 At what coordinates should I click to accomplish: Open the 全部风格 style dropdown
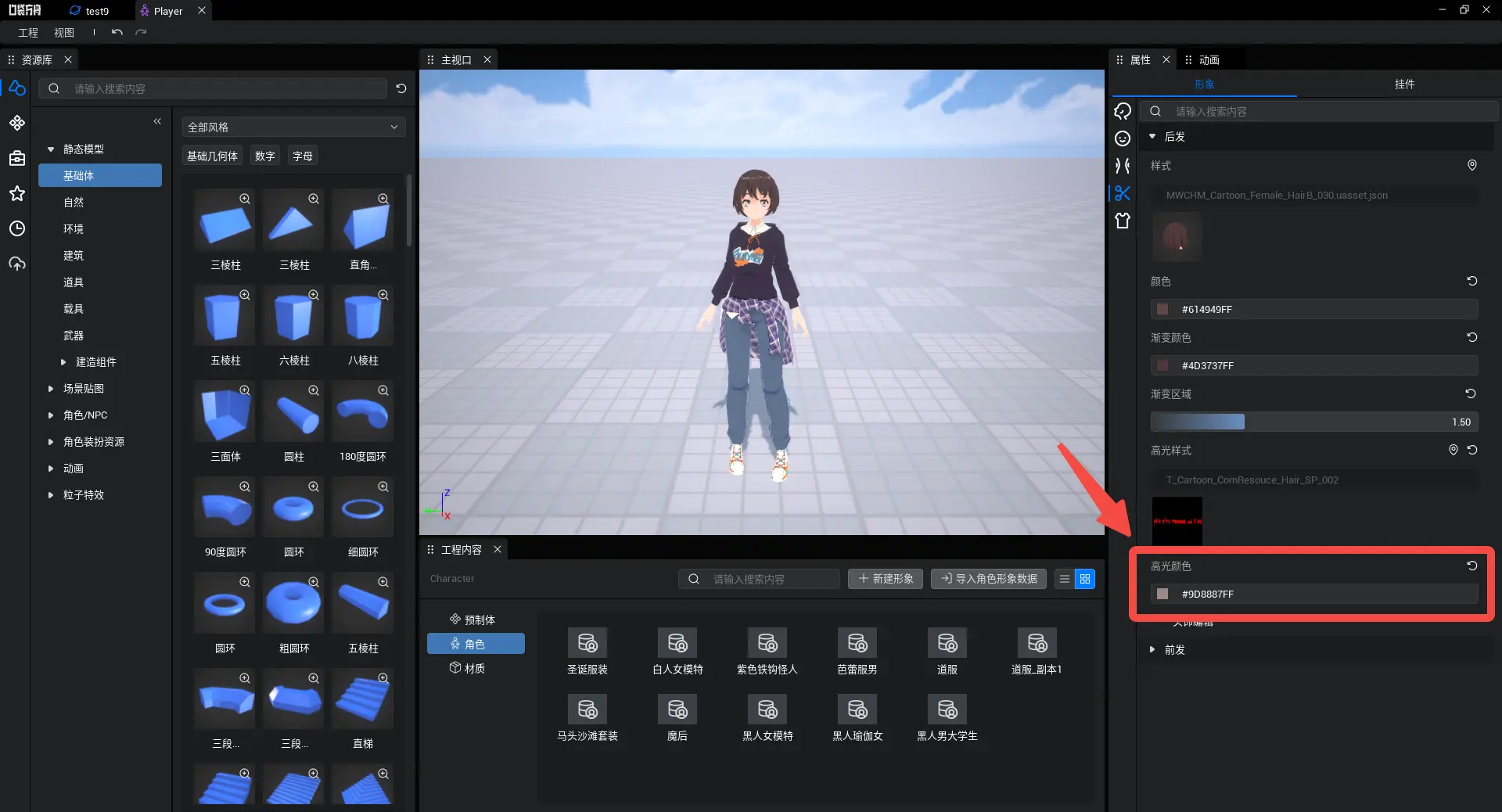click(x=293, y=127)
